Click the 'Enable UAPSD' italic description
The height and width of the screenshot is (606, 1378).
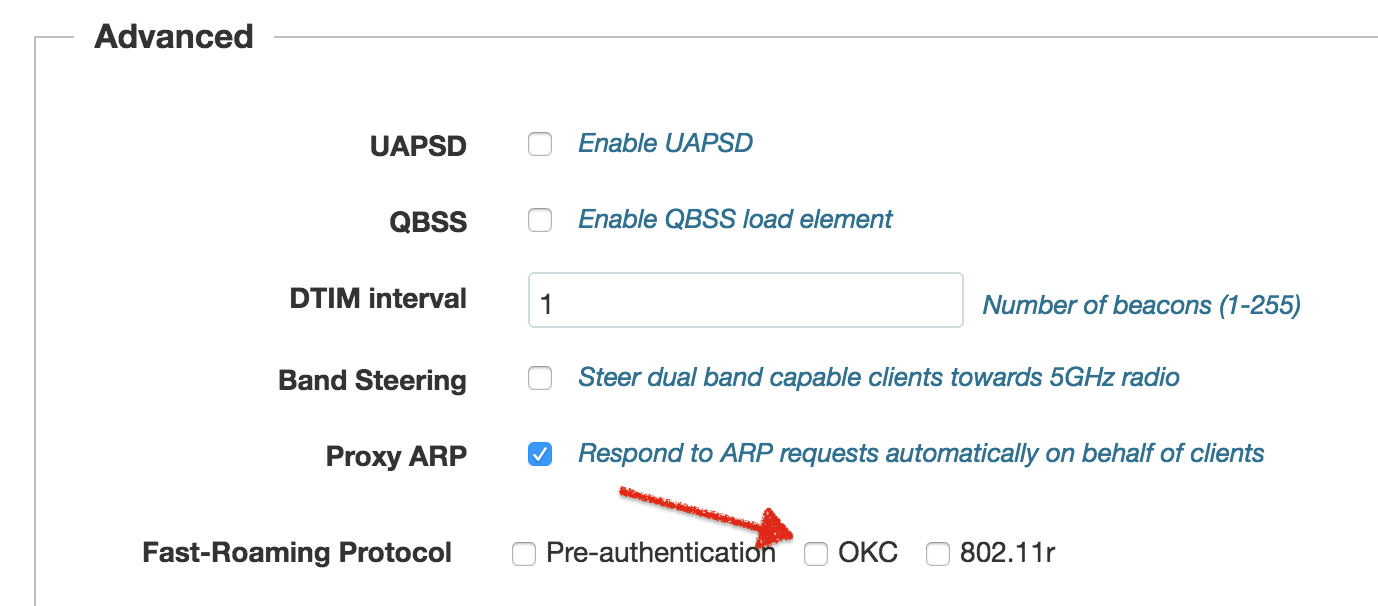(665, 143)
